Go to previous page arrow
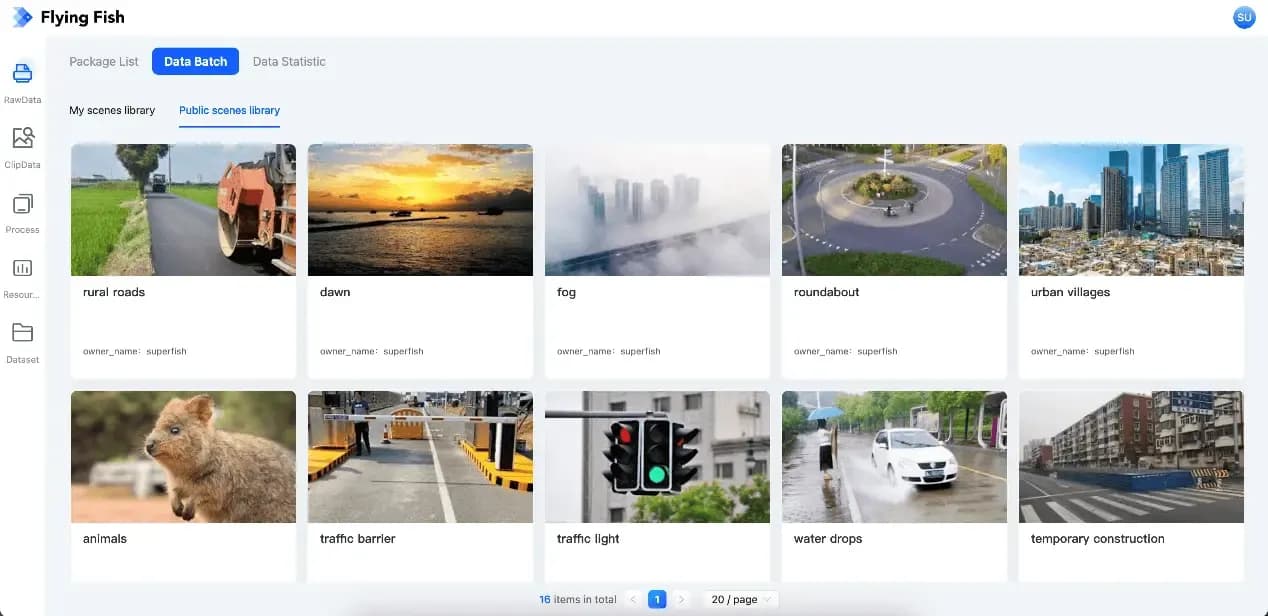Screen dimensions: 1268x616 tap(633, 599)
